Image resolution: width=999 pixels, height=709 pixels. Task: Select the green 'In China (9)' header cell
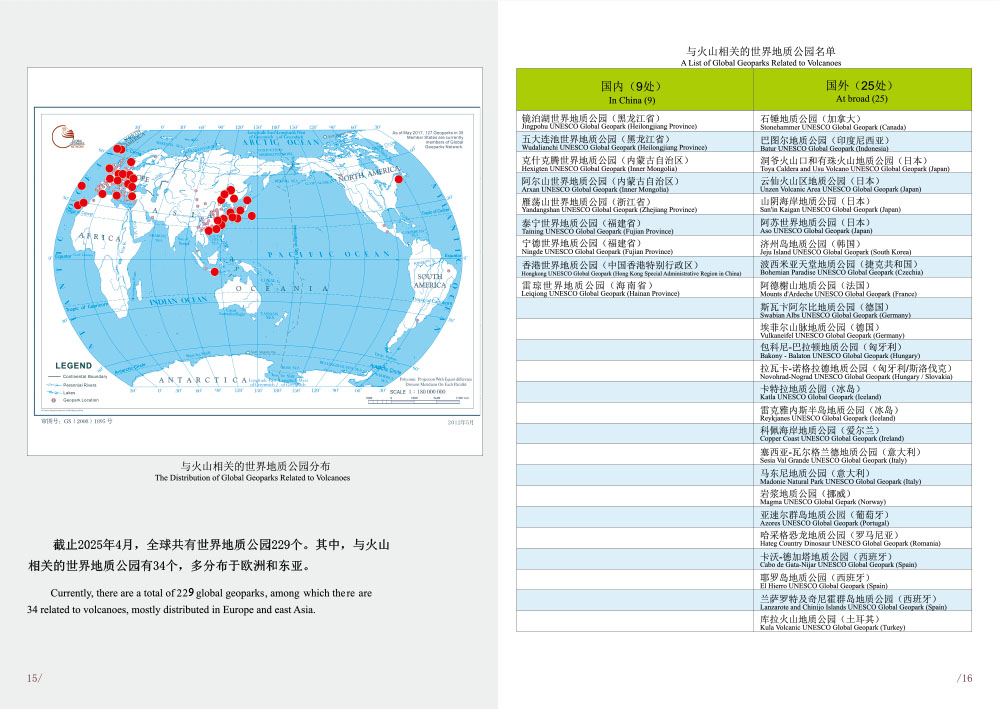pos(634,92)
